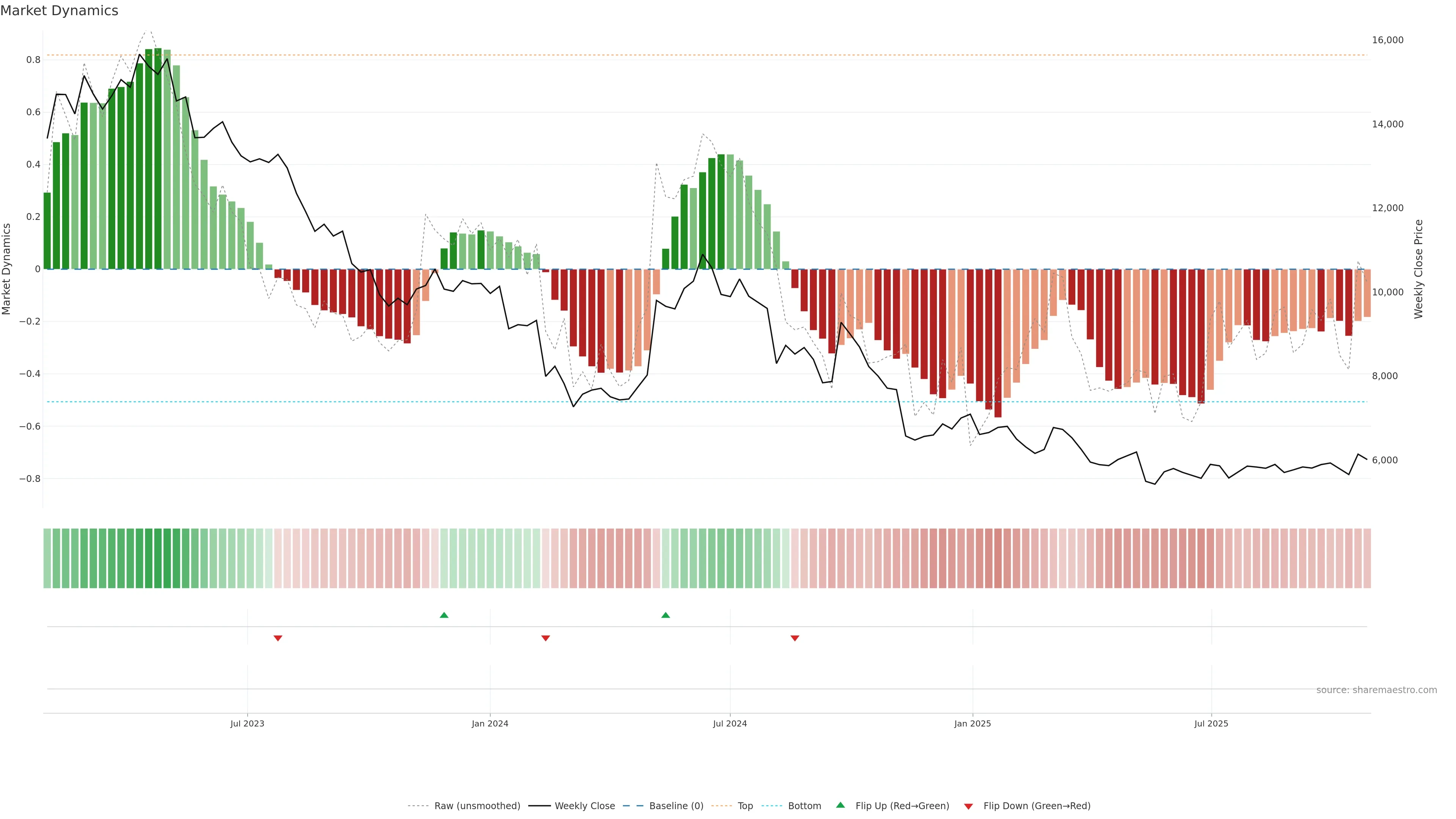This screenshot has width=1456, height=819.
Task: Click the red Flip Down marker after Jan 2024
Action: [x=546, y=638]
